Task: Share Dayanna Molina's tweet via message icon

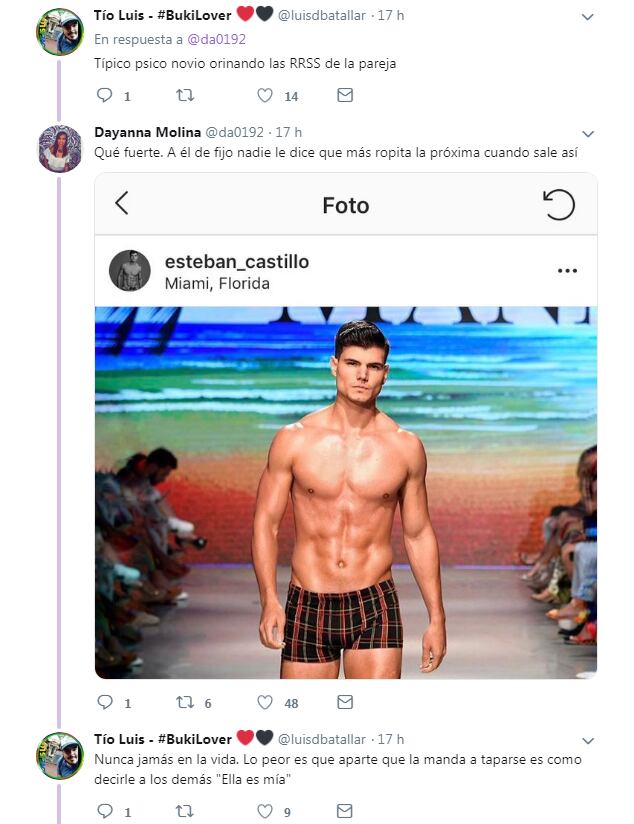Action: (x=345, y=703)
